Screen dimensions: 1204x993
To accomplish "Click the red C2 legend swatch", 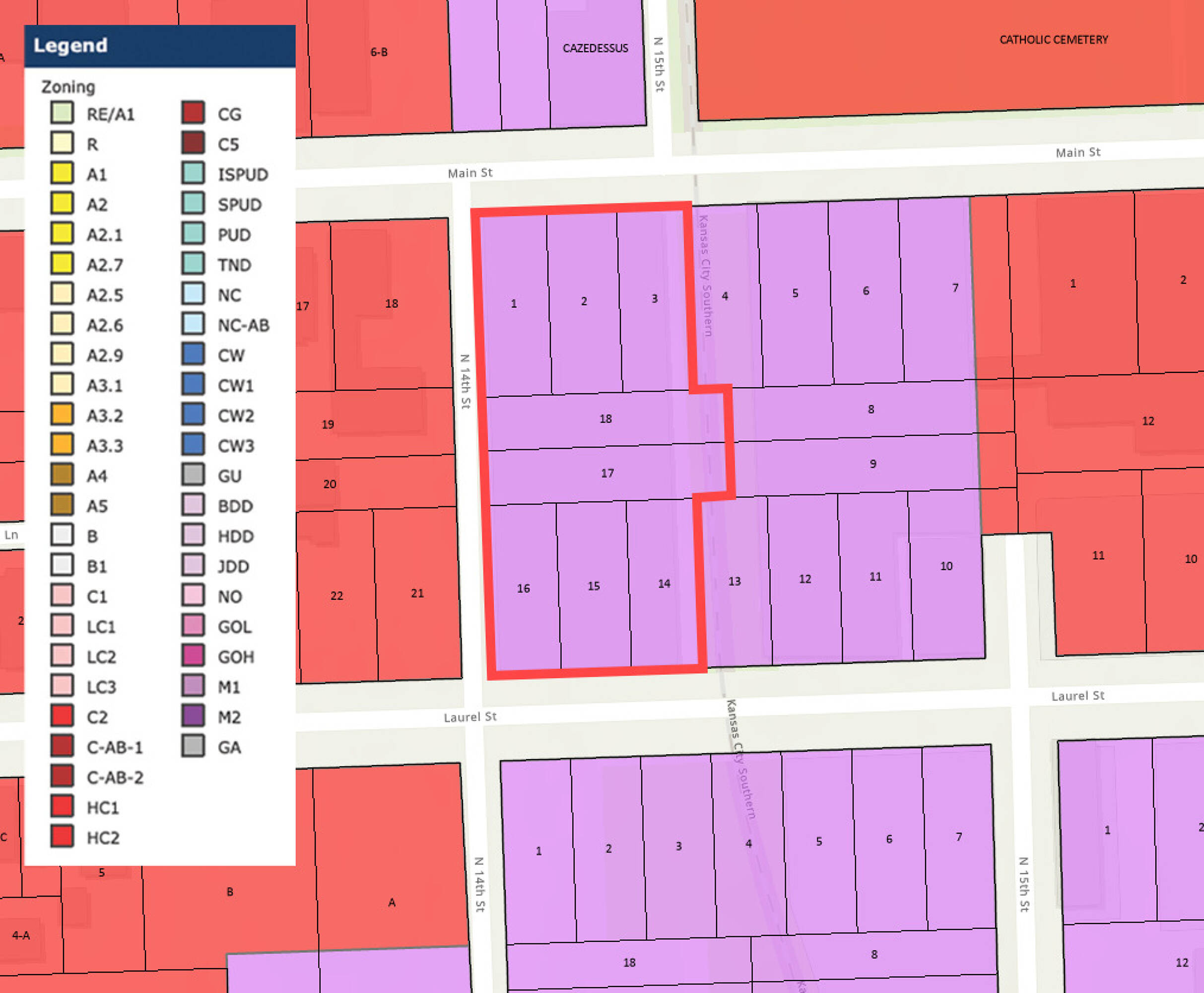I will click(x=62, y=716).
